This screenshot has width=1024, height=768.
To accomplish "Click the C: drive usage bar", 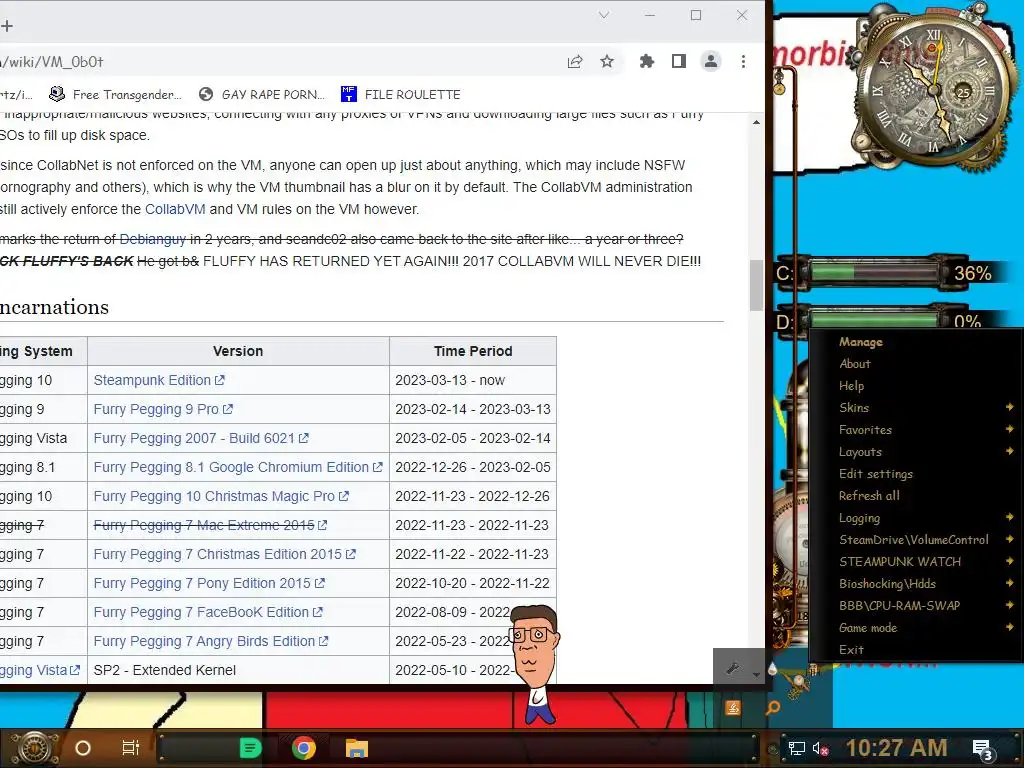I will 873,272.
